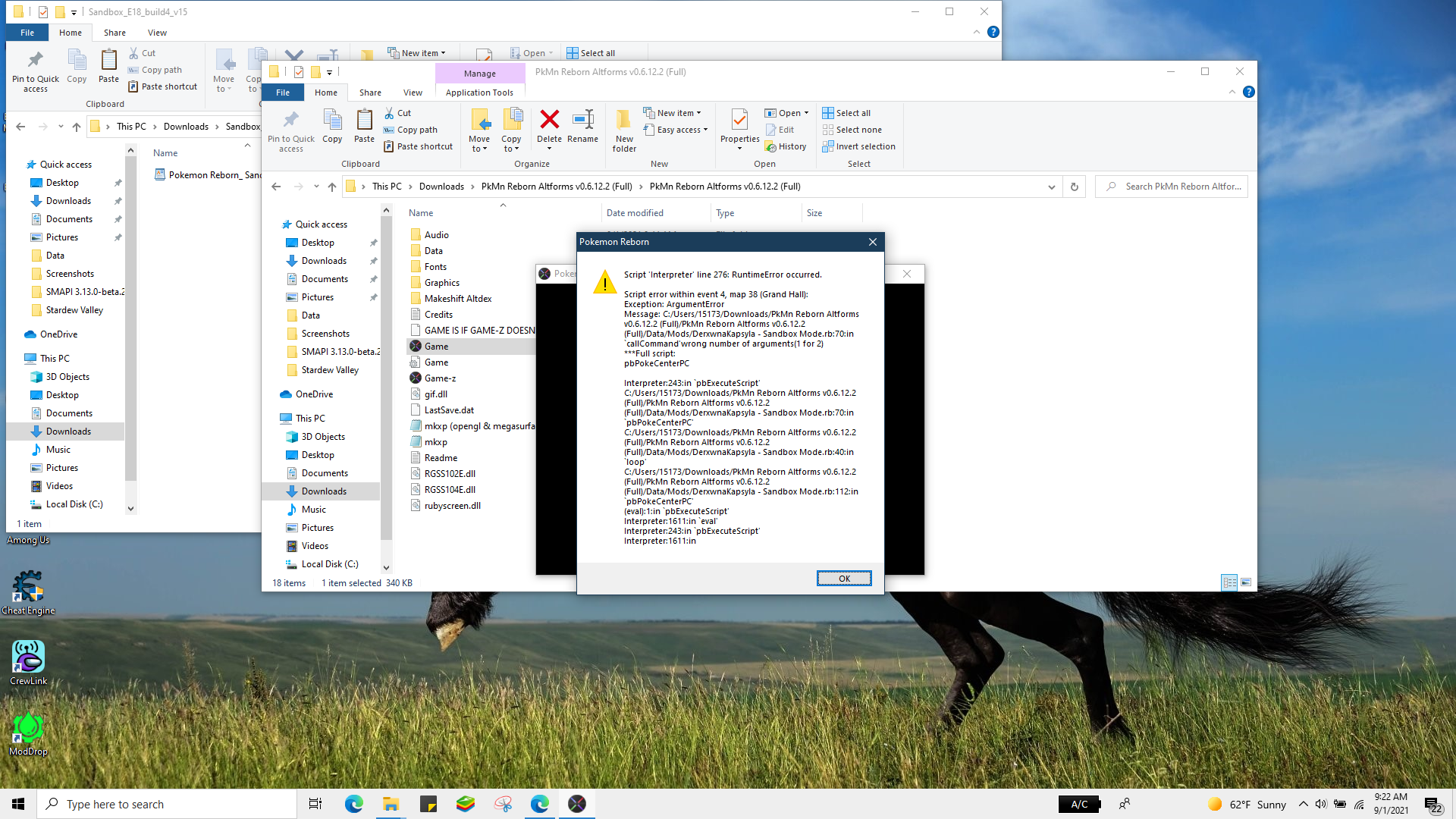The height and width of the screenshot is (819, 1456).
Task: Click Select all in front Explorer ribbon
Action: point(846,113)
